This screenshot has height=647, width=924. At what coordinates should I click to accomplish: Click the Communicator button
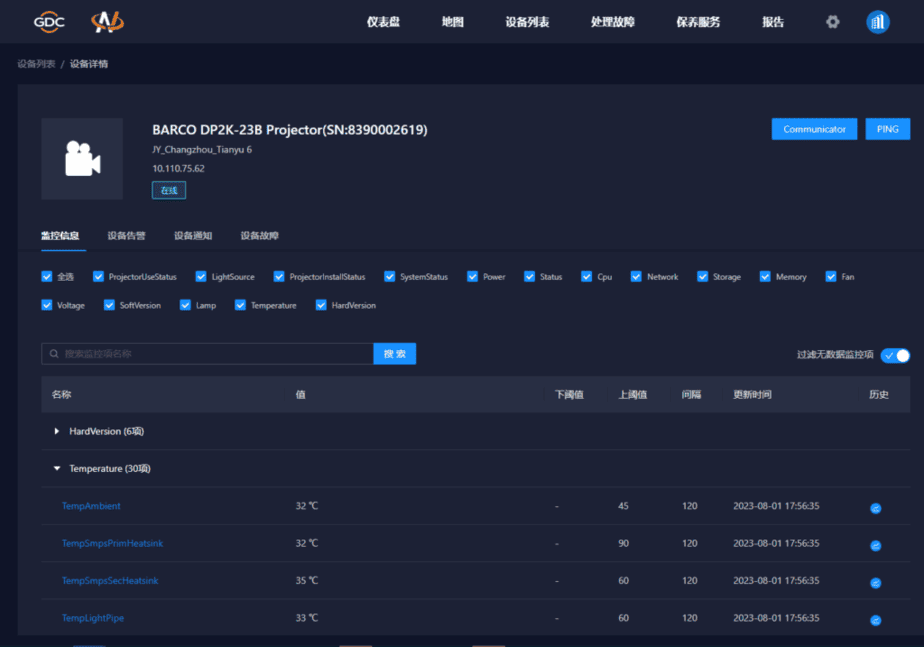814,129
